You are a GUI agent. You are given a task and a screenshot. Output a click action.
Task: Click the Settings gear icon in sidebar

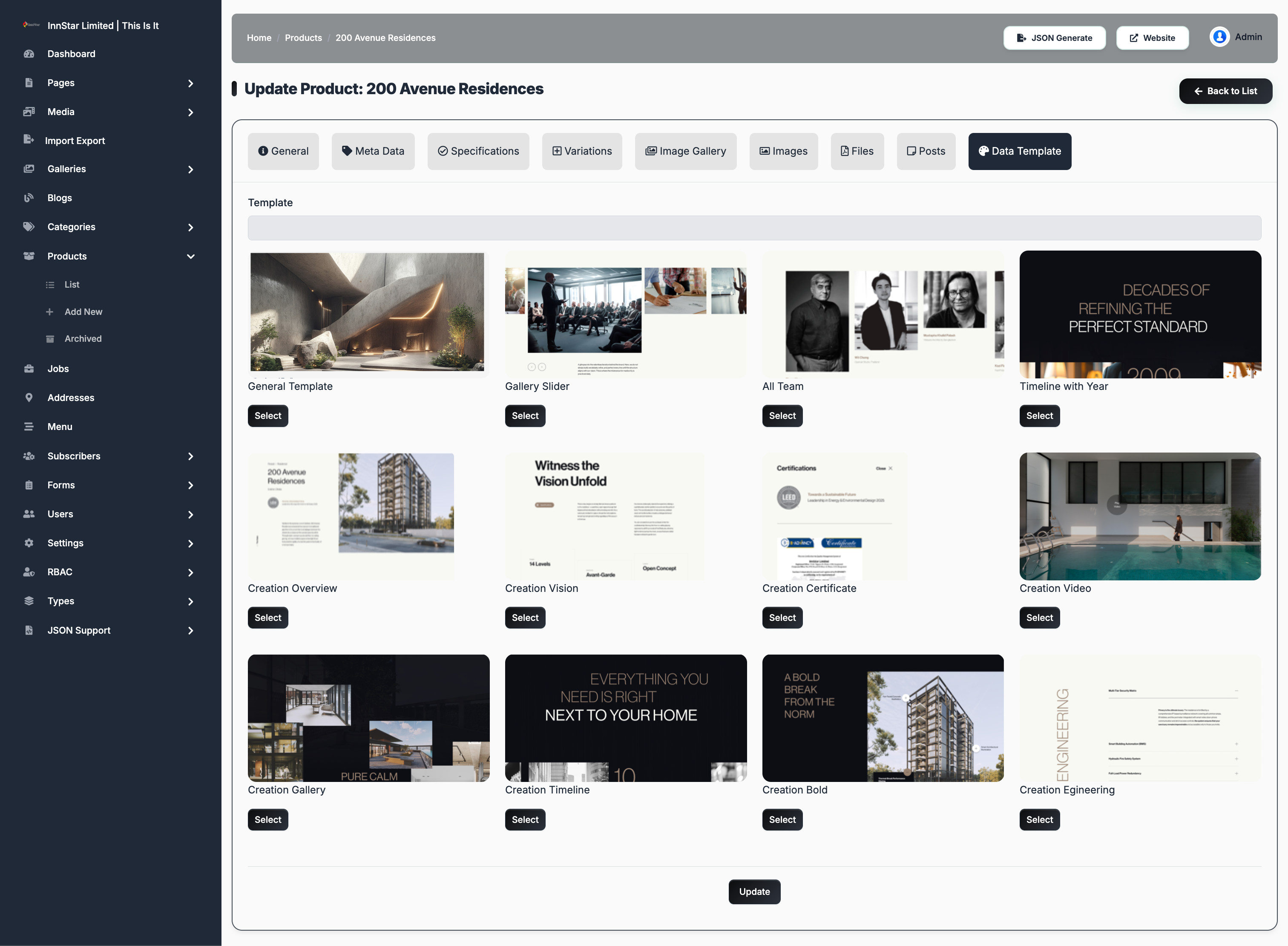[x=29, y=543]
